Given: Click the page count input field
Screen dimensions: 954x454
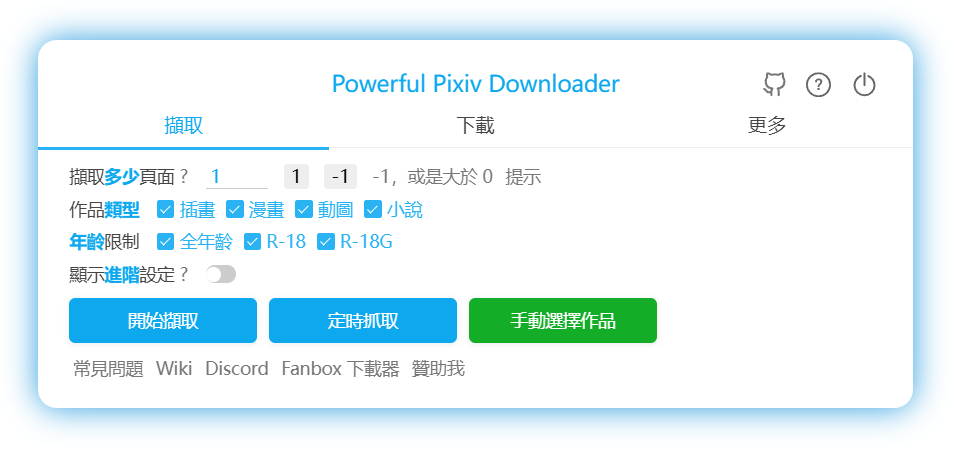Looking at the screenshot, I should pos(237,177).
